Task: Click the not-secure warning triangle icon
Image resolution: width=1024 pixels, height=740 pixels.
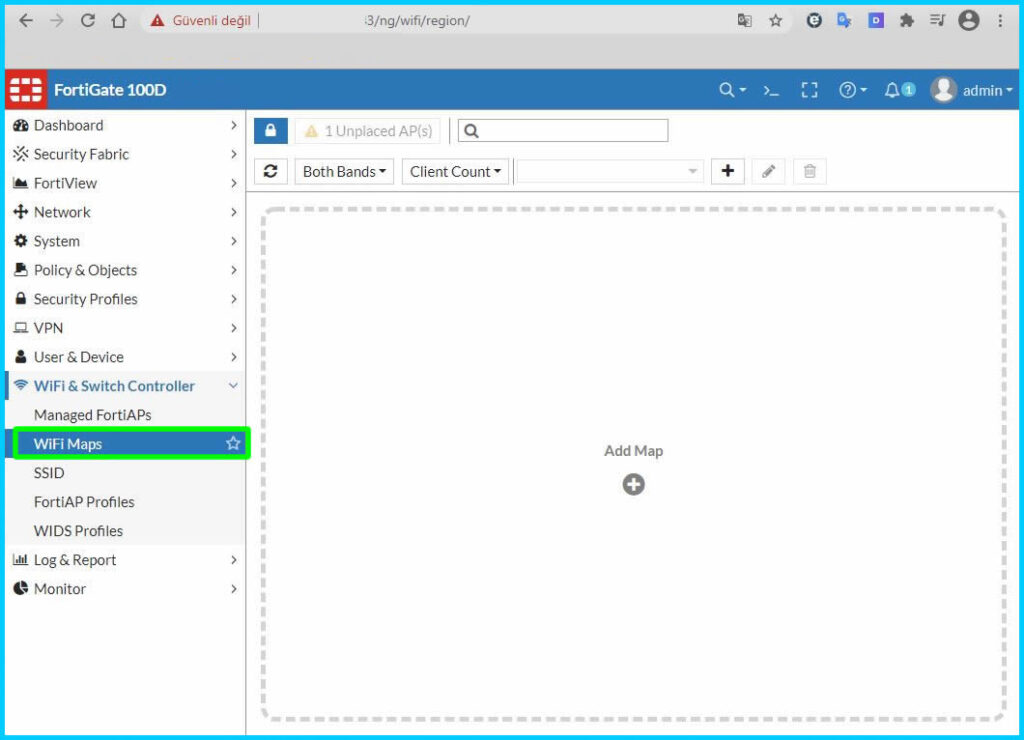Action: click(x=157, y=21)
